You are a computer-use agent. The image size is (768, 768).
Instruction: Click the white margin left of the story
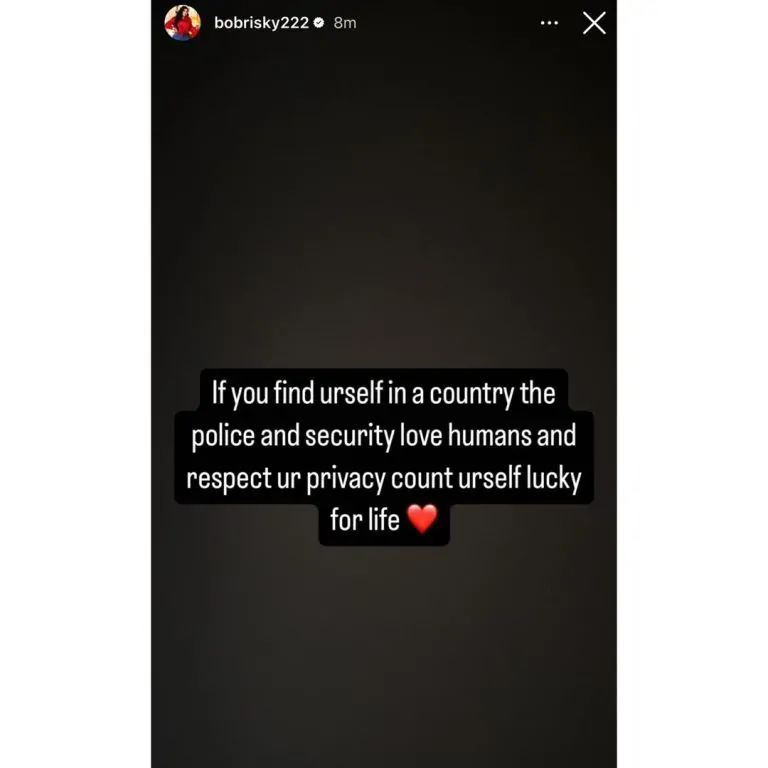click(x=75, y=384)
